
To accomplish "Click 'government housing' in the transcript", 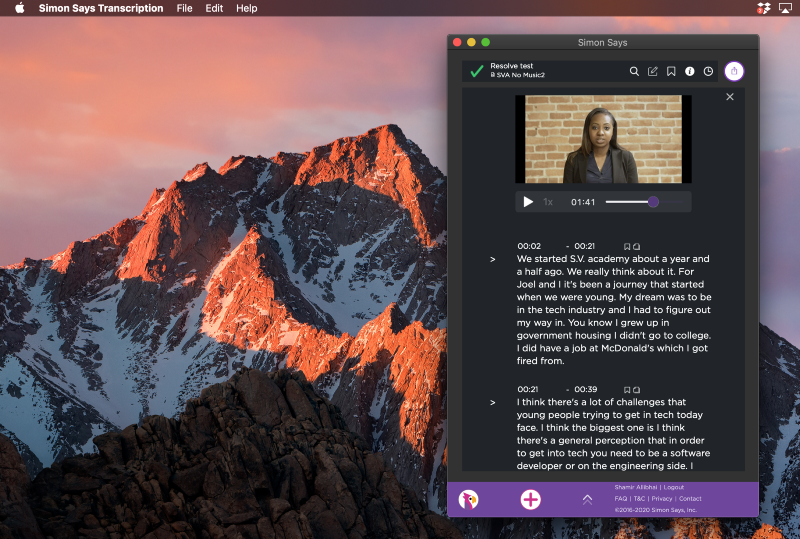I will [x=564, y=335].
